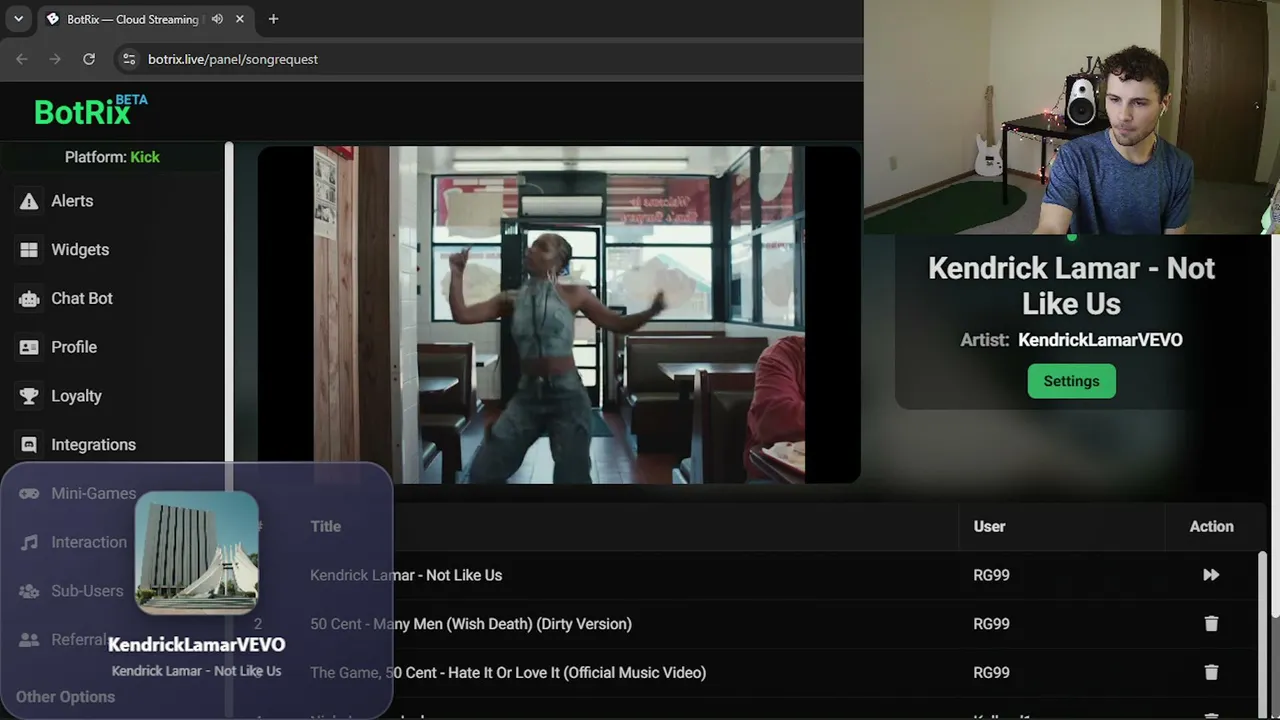Screen dimensions: 1280x720
Task: Remove Hate It Or Love It from queue
Action: pos(1211,673)
